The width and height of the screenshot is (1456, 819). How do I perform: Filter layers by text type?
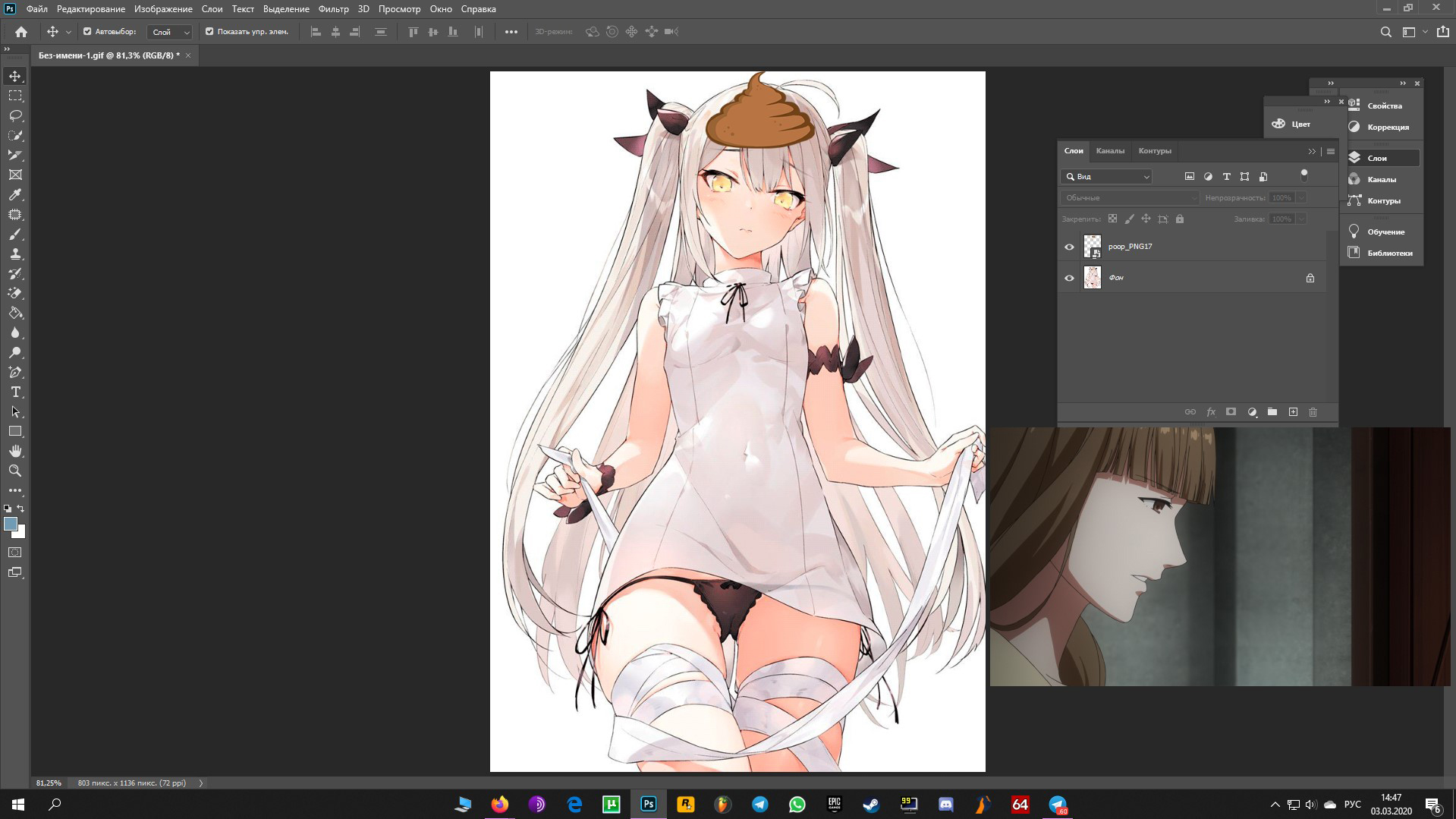(x=1226, y=177)
